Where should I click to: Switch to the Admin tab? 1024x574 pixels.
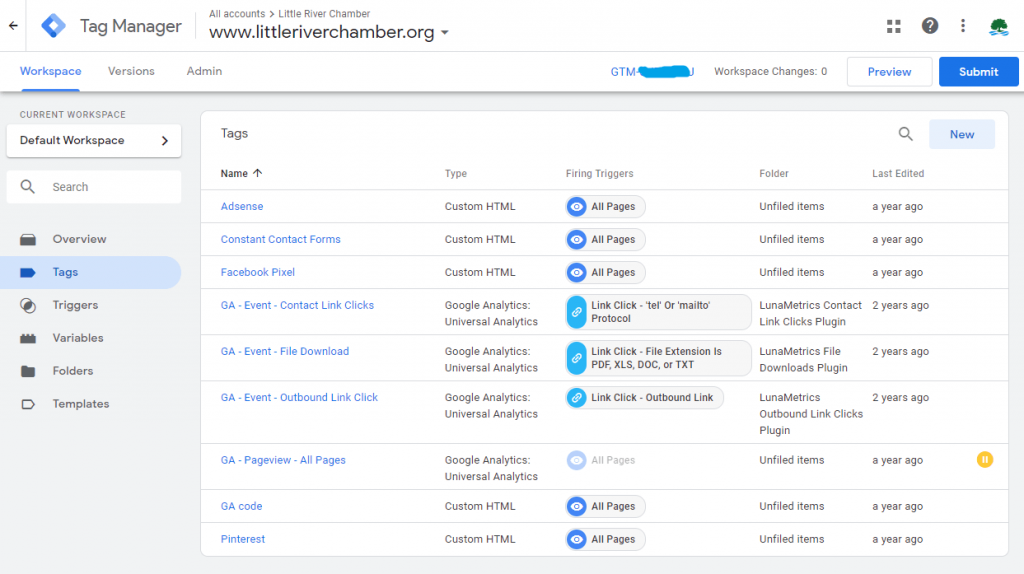pyautogui.click(x=204, y=71)
